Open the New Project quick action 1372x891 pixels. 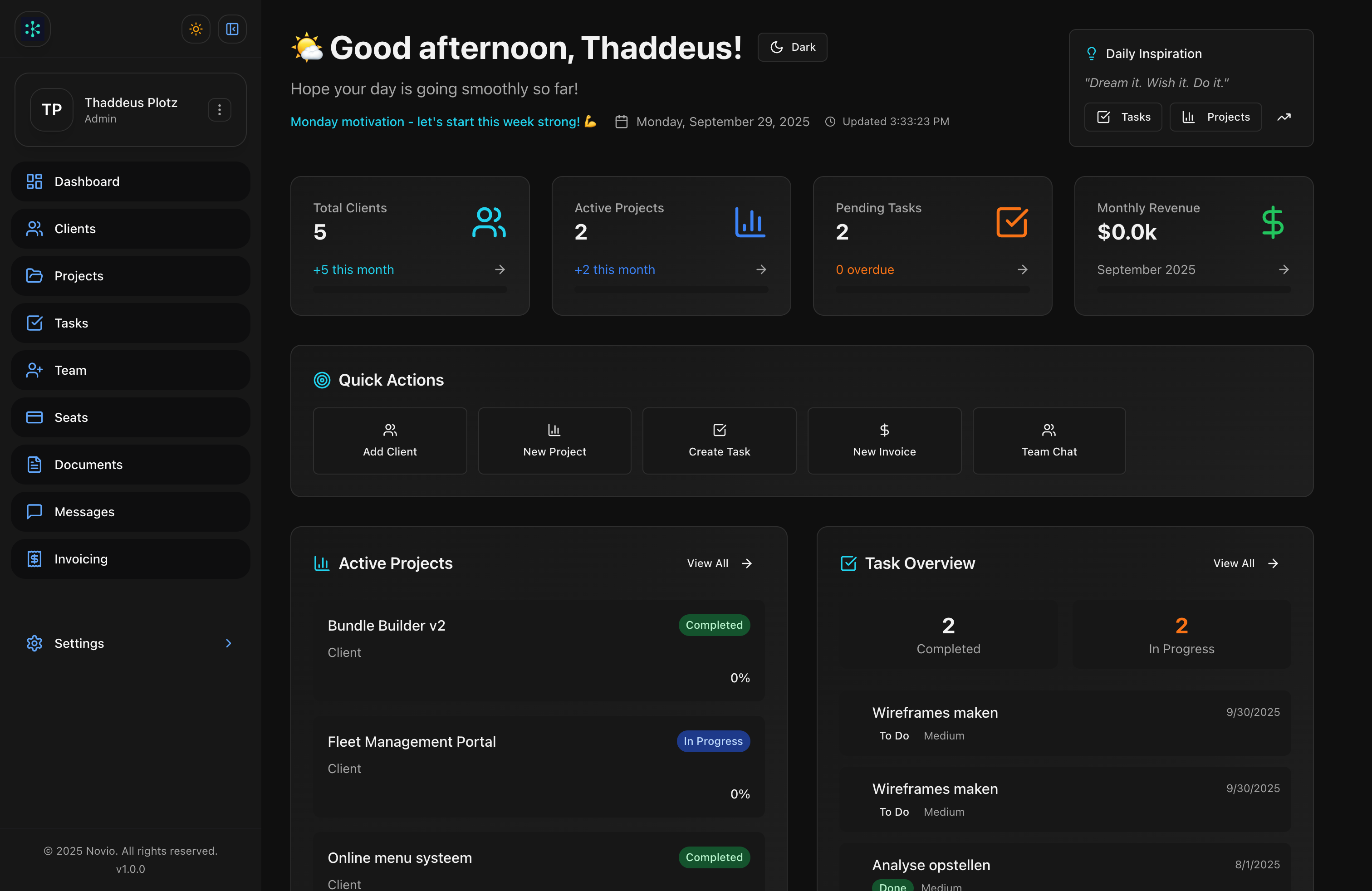coord(554,441)
